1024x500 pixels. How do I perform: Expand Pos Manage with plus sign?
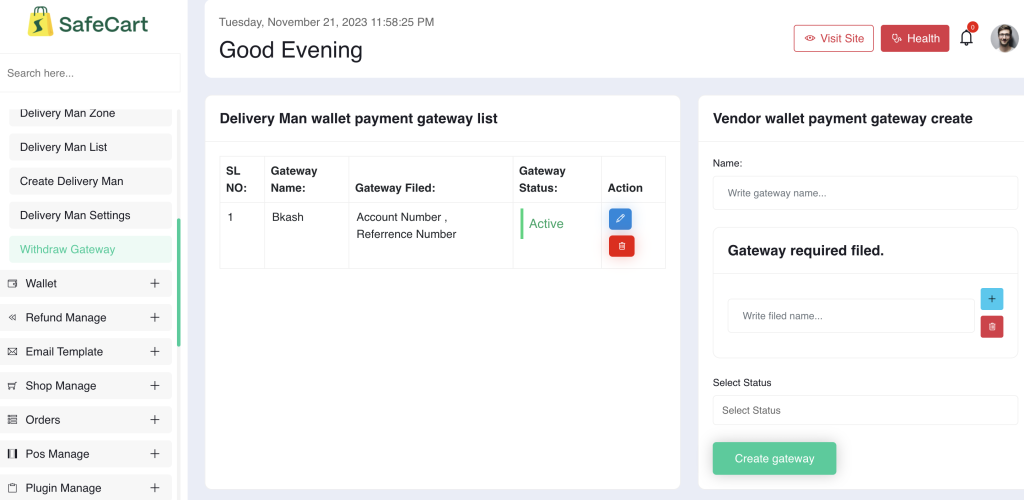point(155,454)
